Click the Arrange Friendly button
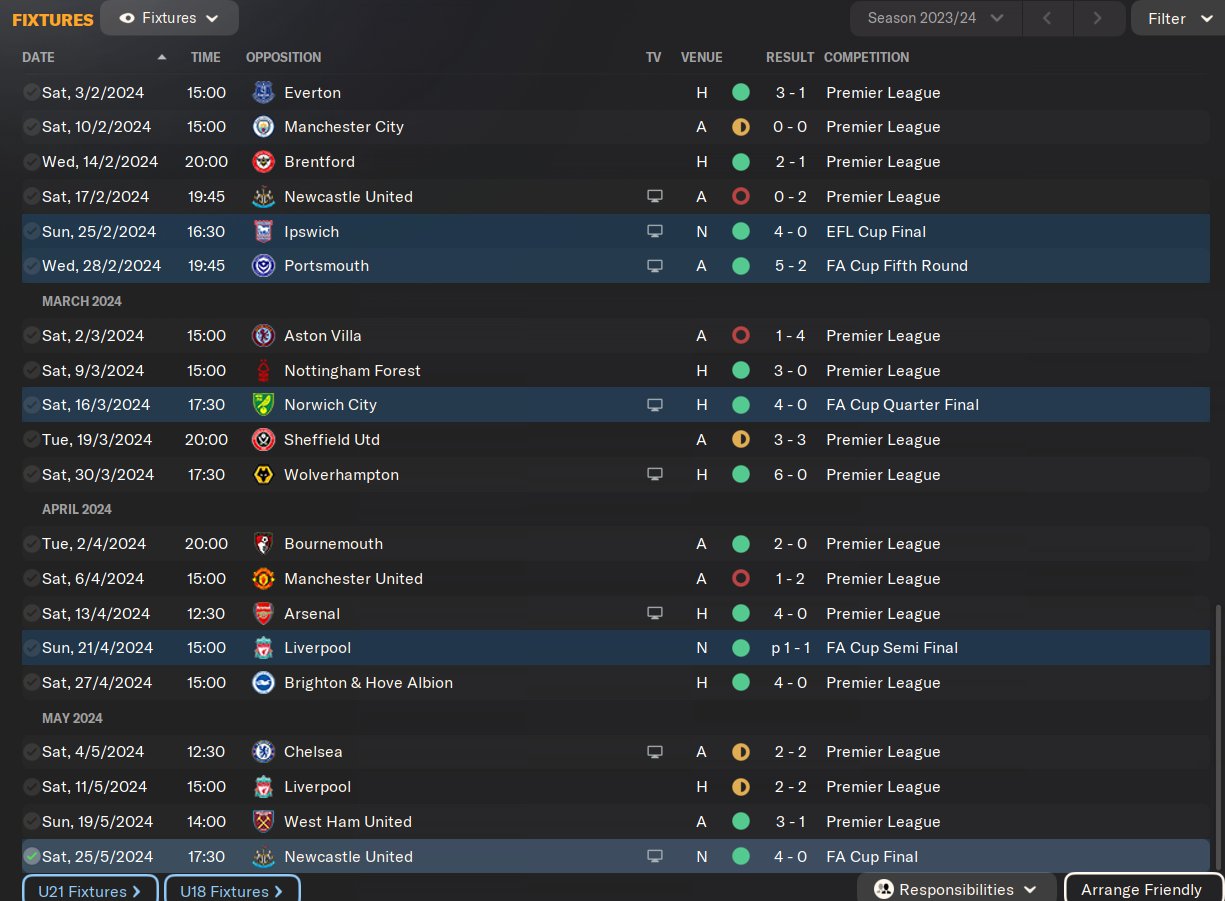This screenshot has height=901, width=1225. point(1142,889)
